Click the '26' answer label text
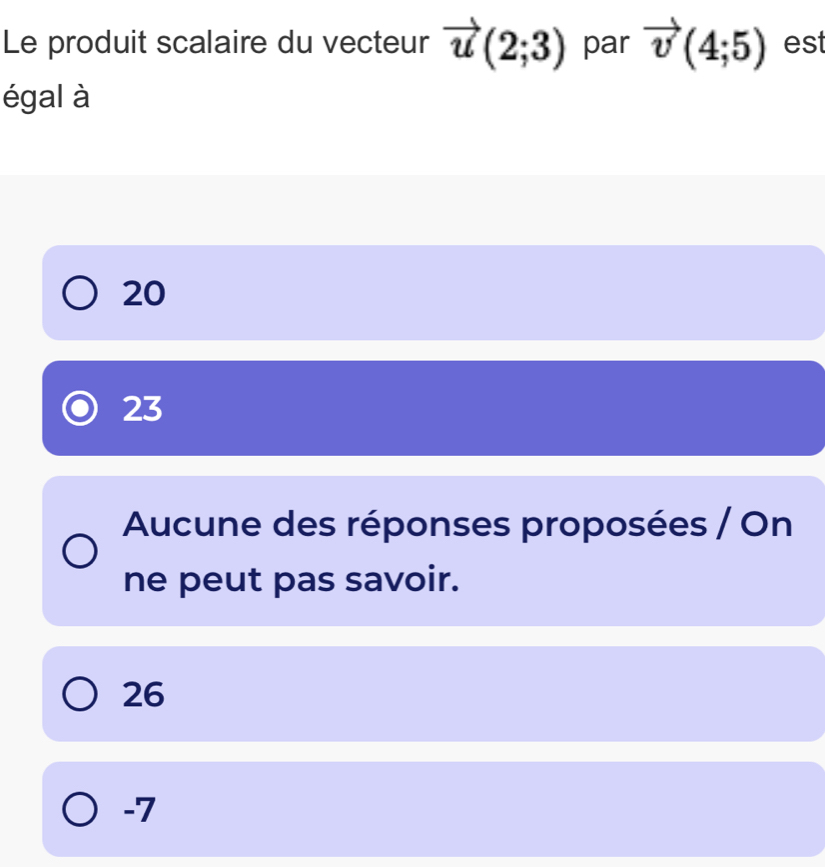The width and height of the screenshot is (825, 867). point(142,694)
